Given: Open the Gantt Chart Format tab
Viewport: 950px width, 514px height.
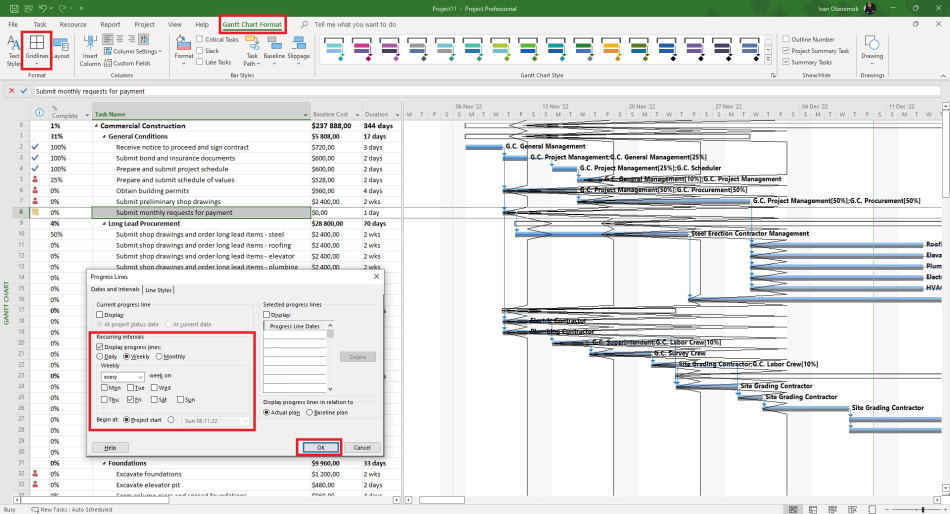Looking at the screenshot, I should pos(252,24).
